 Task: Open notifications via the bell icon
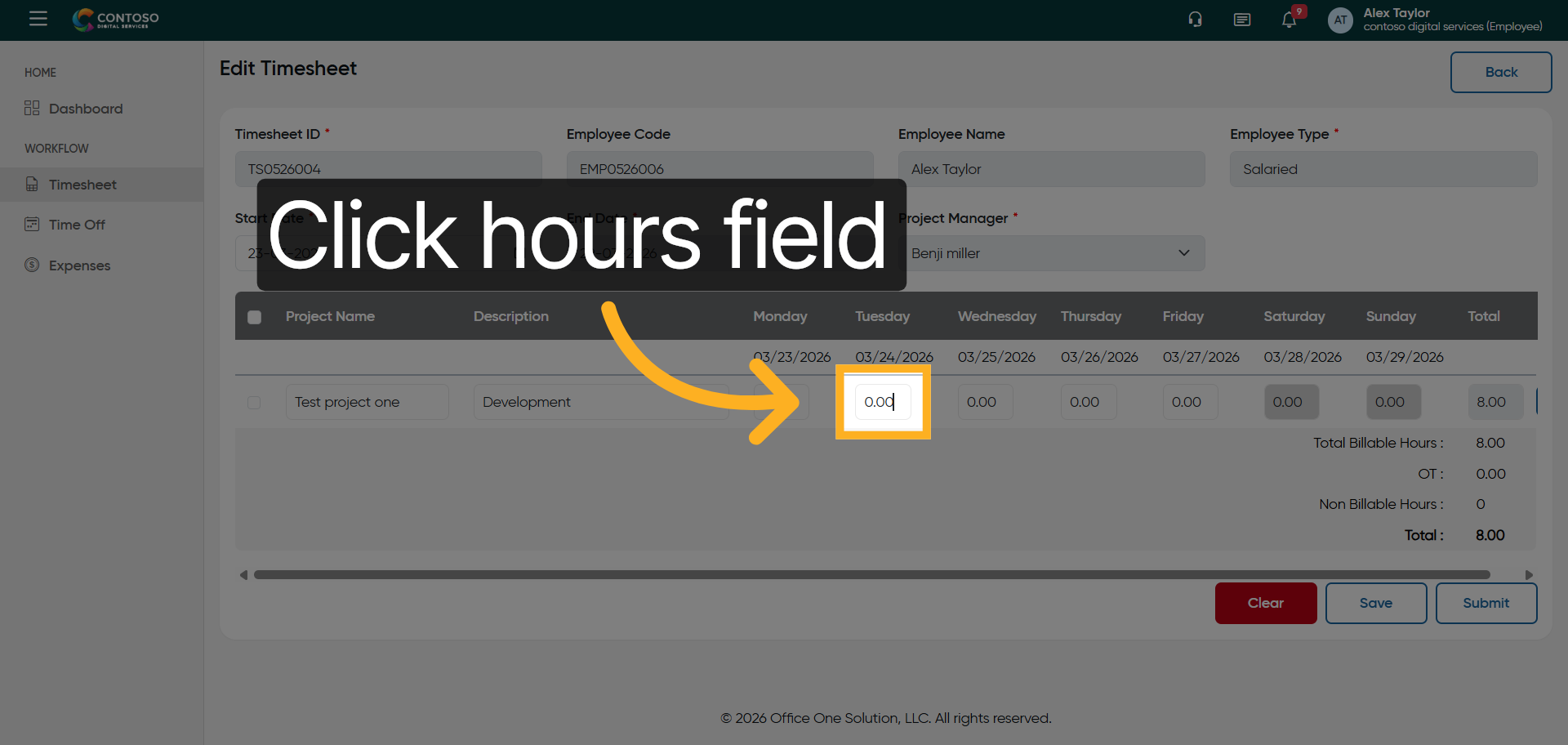[x=1288, y=20]
